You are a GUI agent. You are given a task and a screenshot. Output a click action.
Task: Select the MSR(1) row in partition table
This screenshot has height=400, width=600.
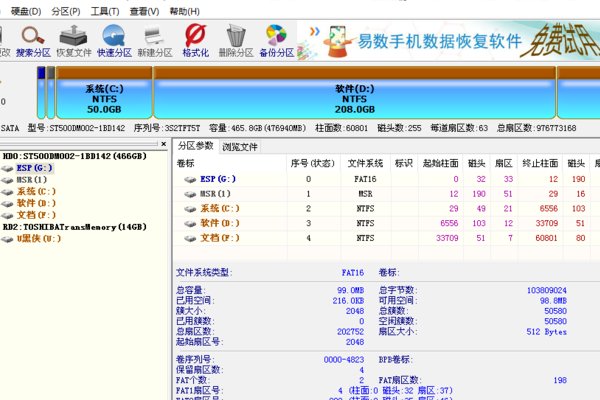point(386,194)
